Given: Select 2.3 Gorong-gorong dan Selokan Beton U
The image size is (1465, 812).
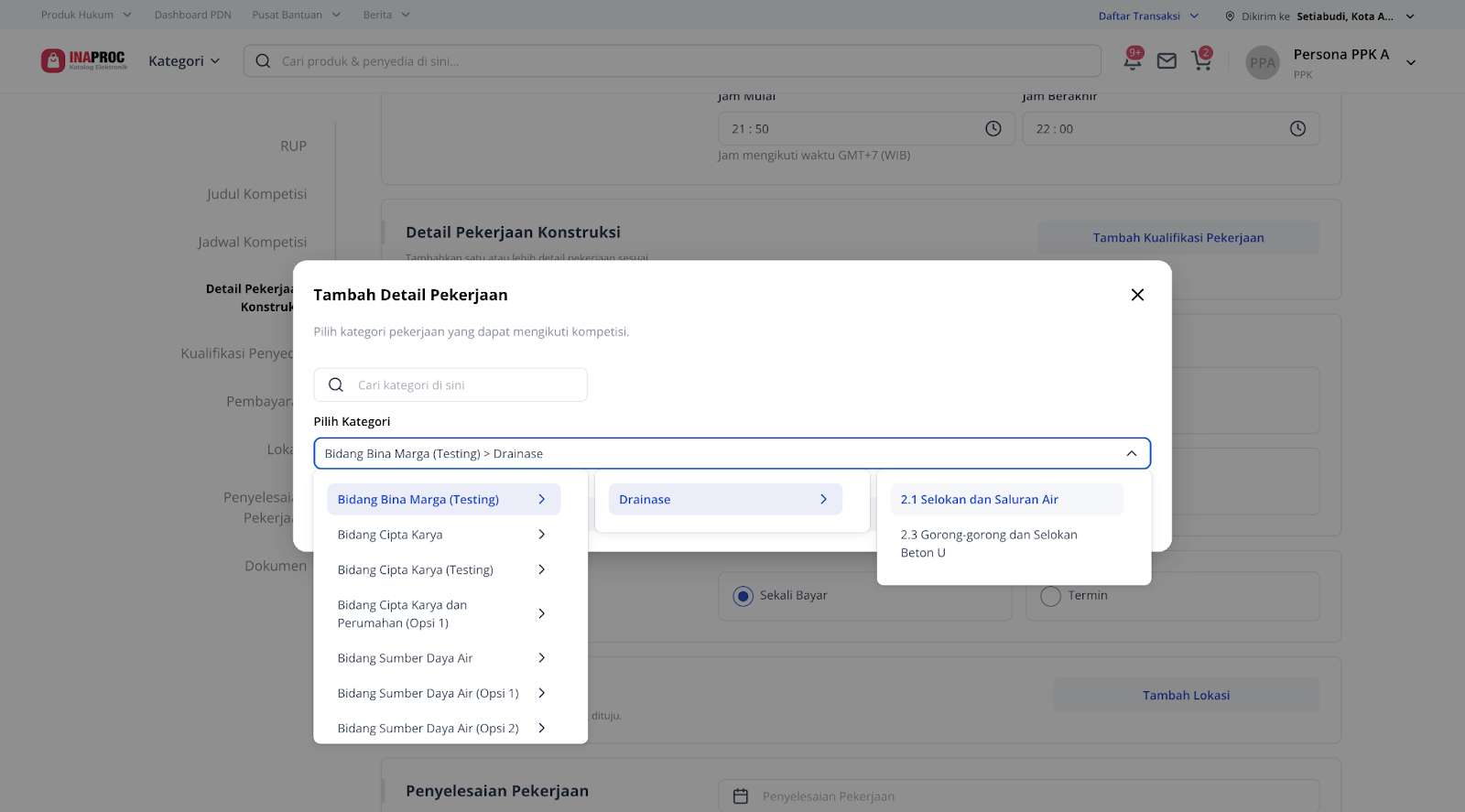Looking at the screenshot, I should (989, 544).
